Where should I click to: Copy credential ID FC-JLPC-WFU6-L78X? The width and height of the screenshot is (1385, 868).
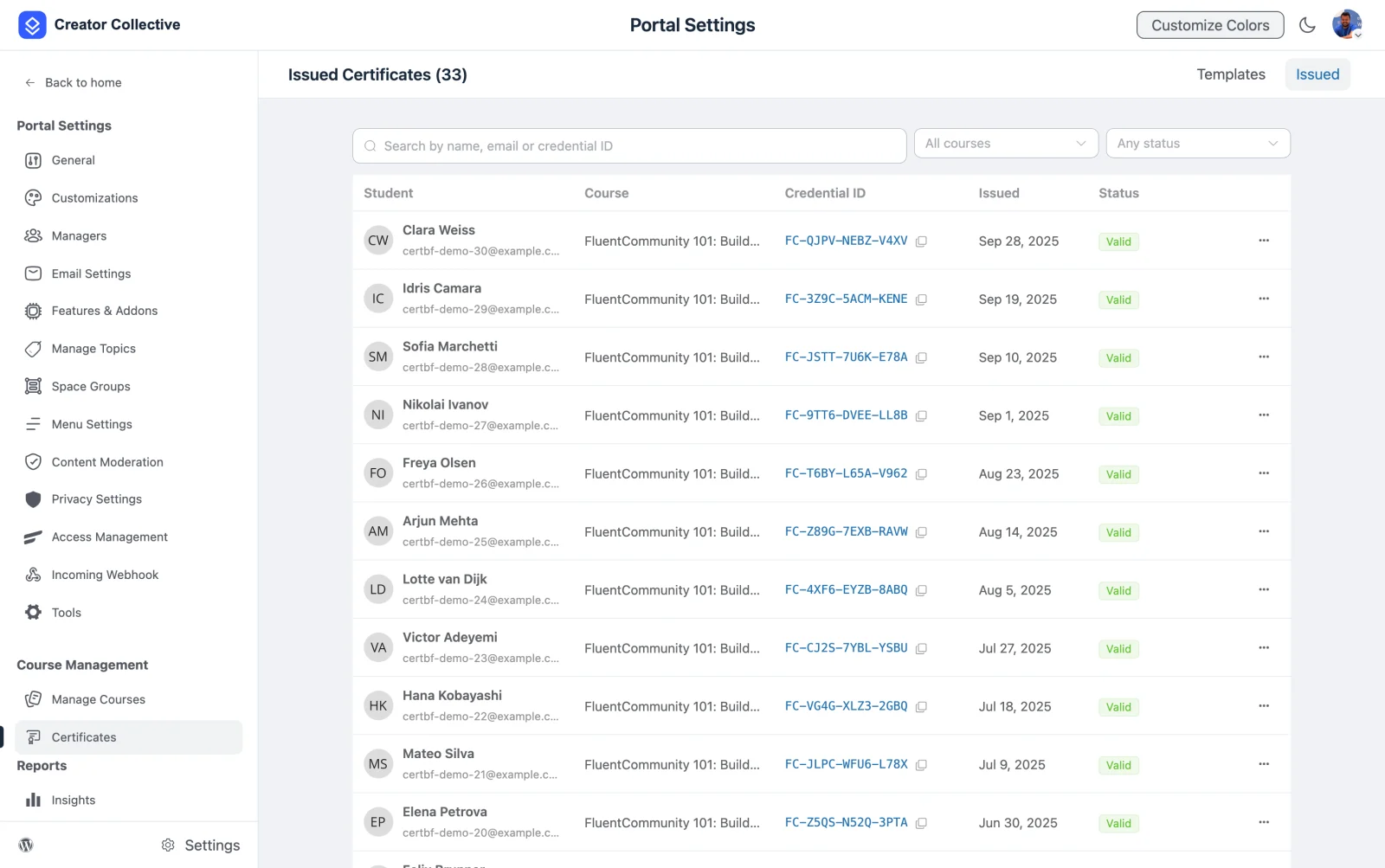(x=921, y=765)
